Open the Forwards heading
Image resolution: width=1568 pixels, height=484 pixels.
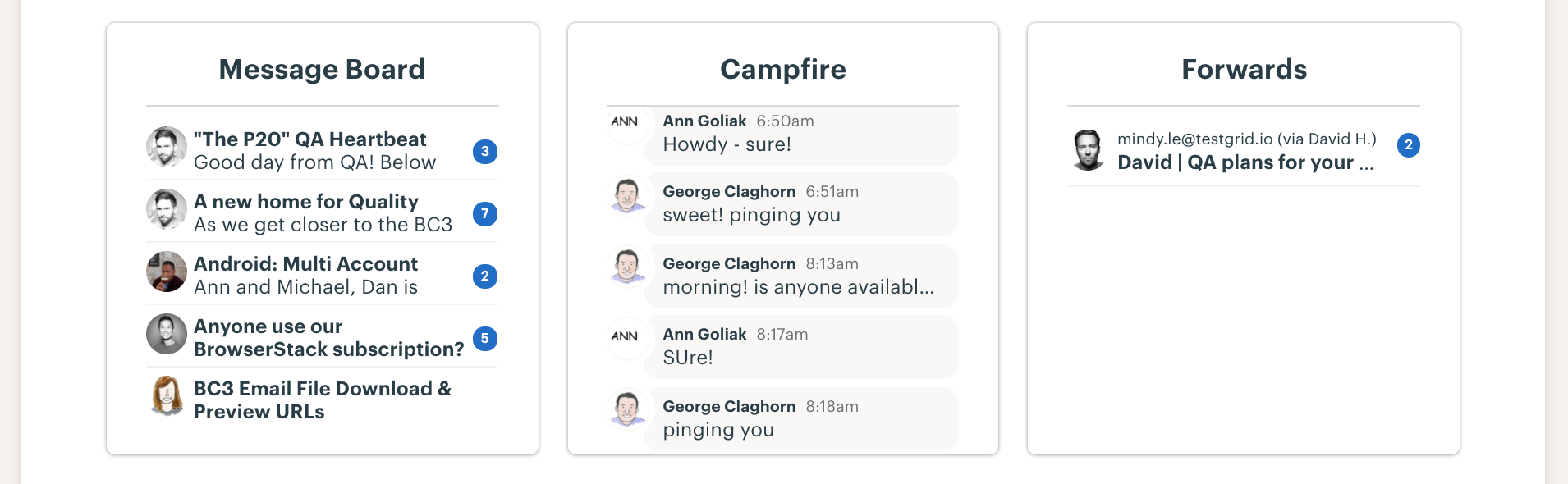pyautogui.click(x=1244, y=70)
